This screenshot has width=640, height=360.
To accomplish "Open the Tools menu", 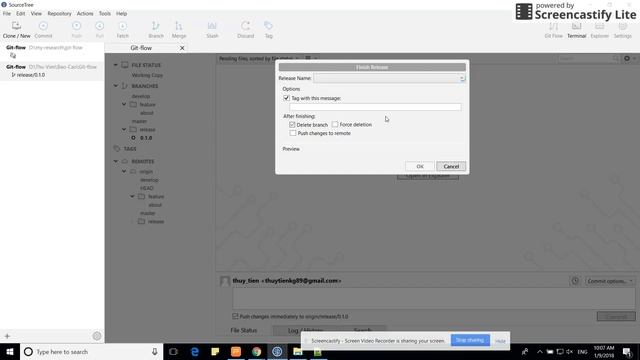I will 105,13.
